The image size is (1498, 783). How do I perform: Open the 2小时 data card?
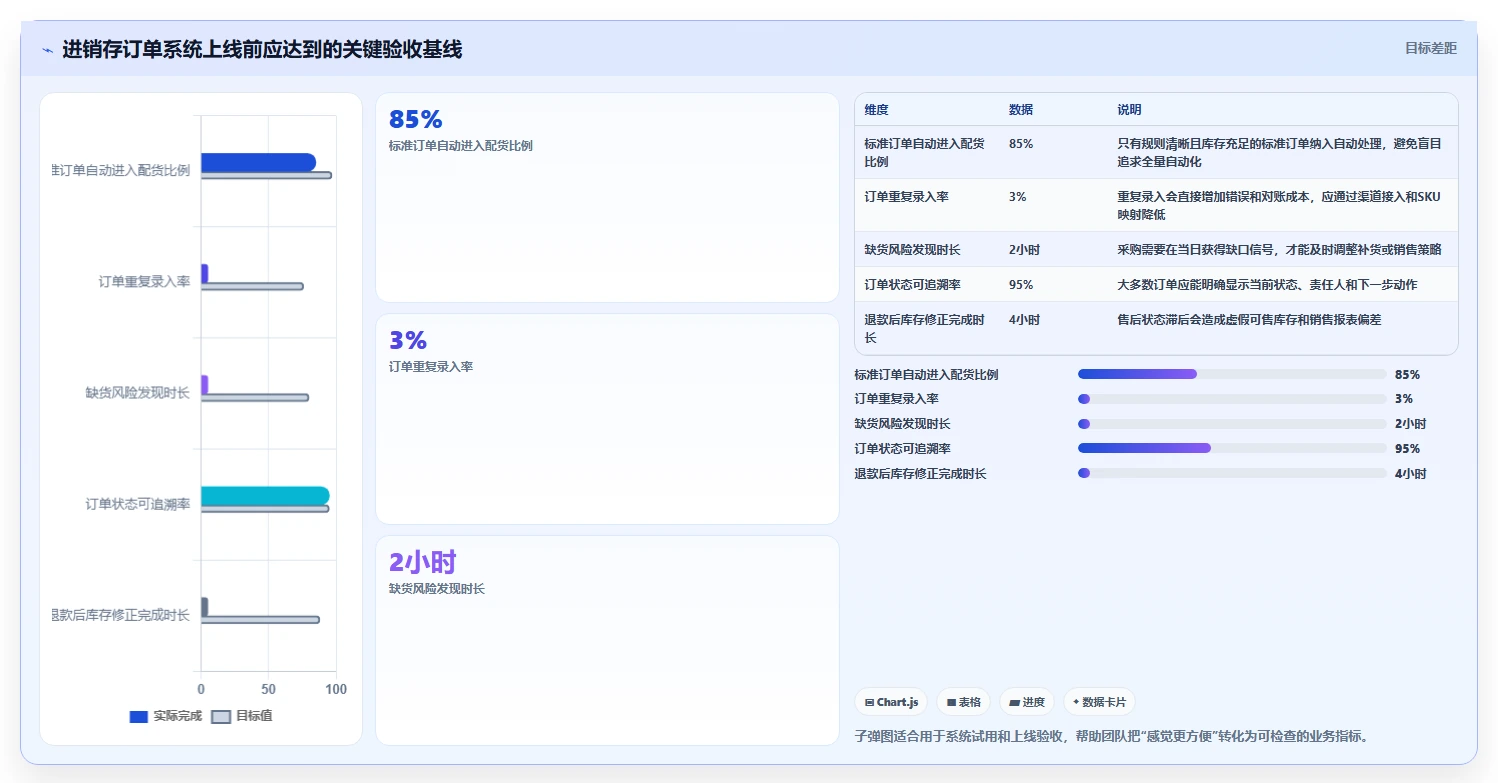(607, 640)
